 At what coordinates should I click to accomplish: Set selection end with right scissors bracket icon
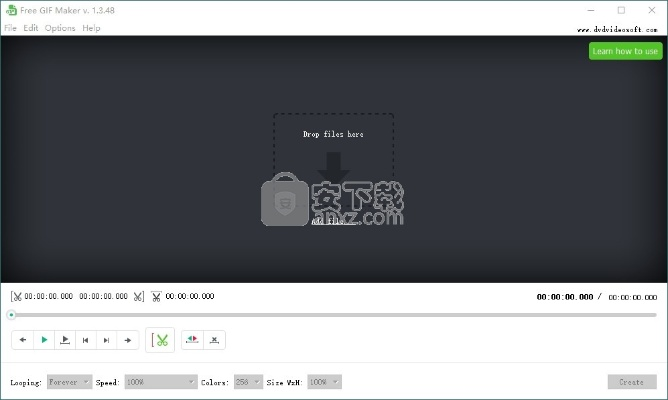tap(139, 296)
